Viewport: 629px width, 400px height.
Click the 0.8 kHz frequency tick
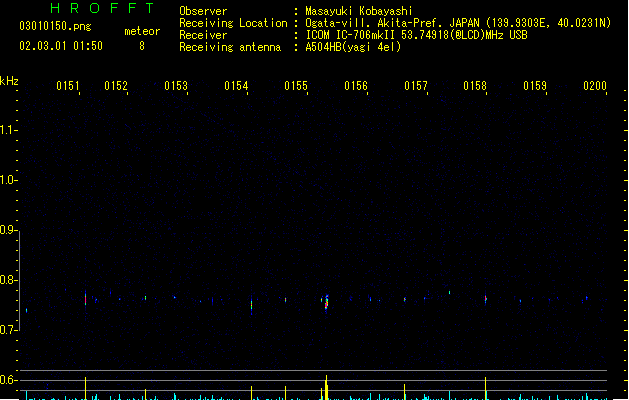click(x=8, y=280)
